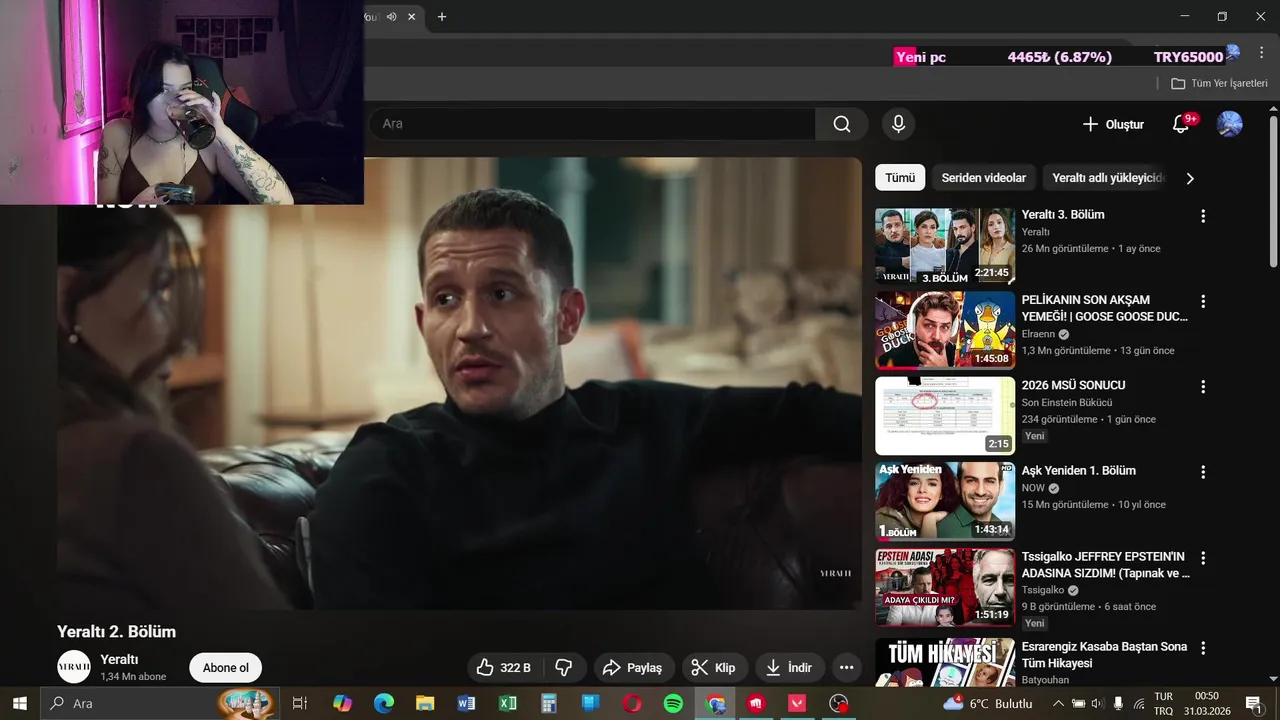Open the account avatar menu

[1229, 124]
